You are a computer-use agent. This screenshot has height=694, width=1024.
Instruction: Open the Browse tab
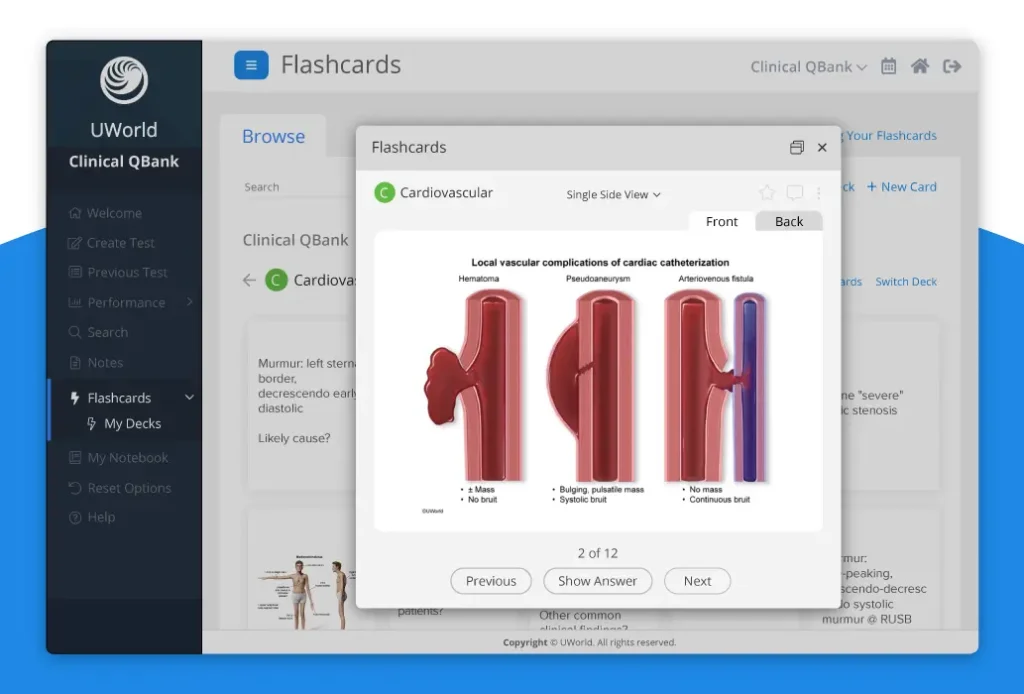[x=273, y=137]
